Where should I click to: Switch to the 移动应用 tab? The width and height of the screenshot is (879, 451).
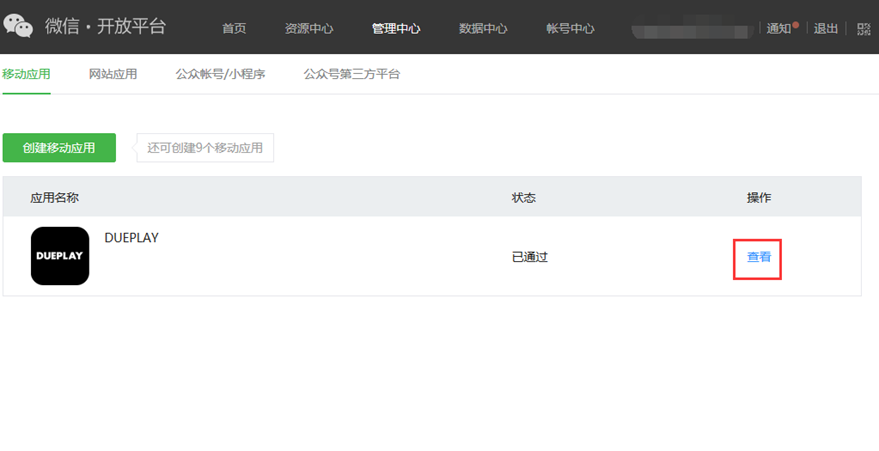click(x=26, y=74)
